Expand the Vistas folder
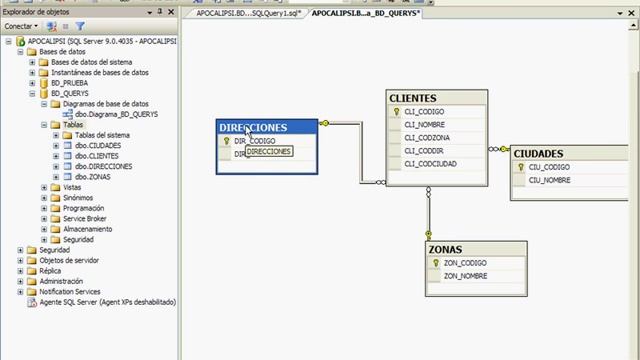Viewport: 640px width, 360px height. tap(44, 187)
